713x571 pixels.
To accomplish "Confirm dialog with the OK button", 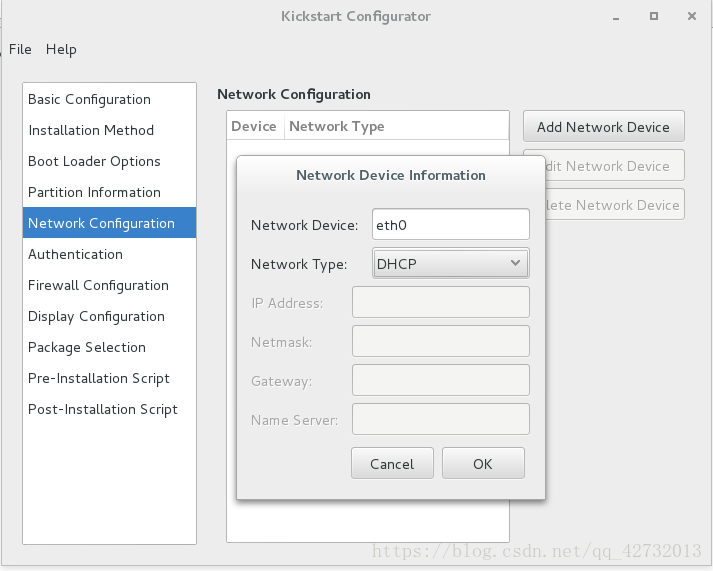I will (x=483, y=463).
